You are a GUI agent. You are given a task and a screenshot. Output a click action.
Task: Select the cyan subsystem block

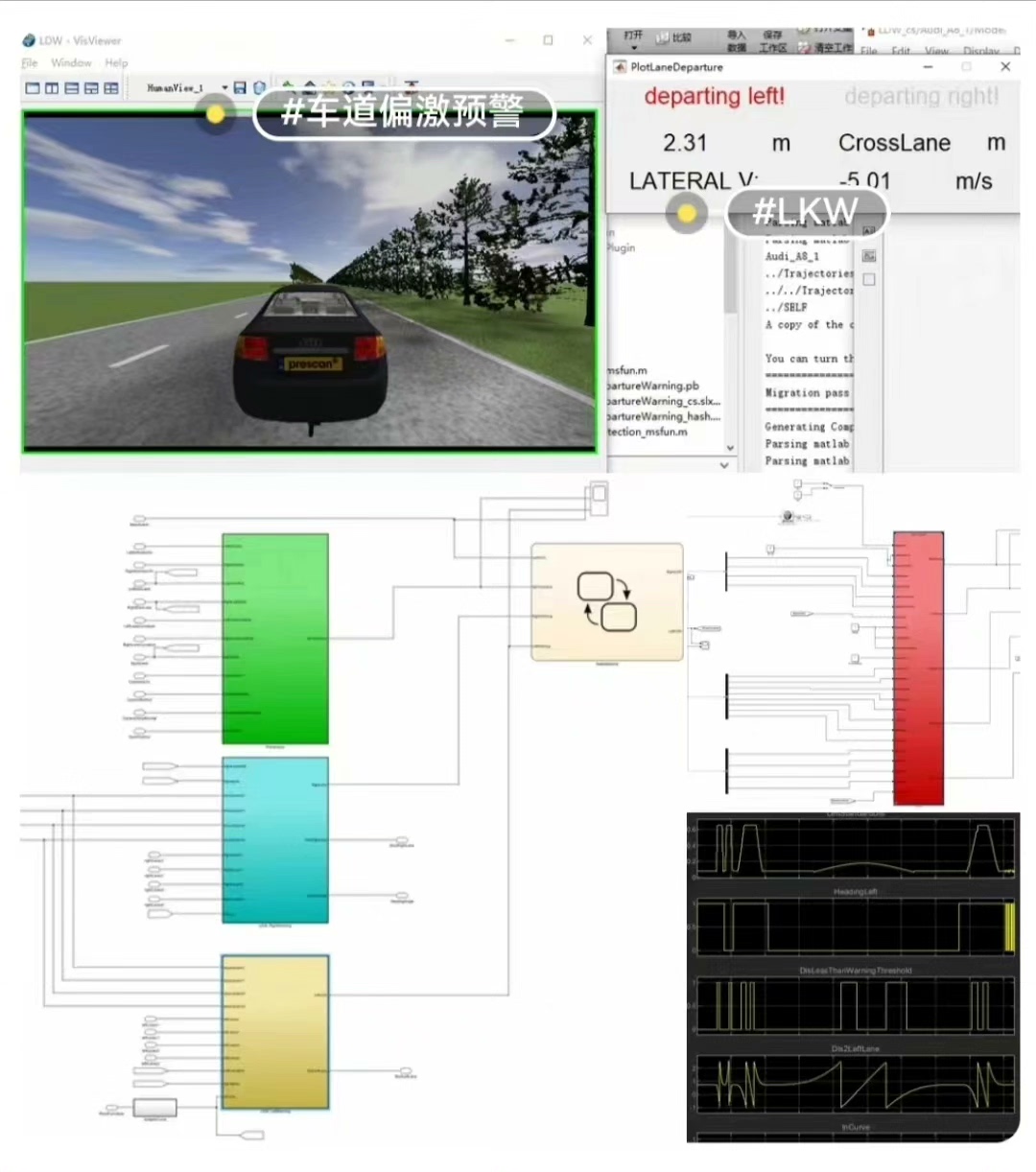point(275,840)
